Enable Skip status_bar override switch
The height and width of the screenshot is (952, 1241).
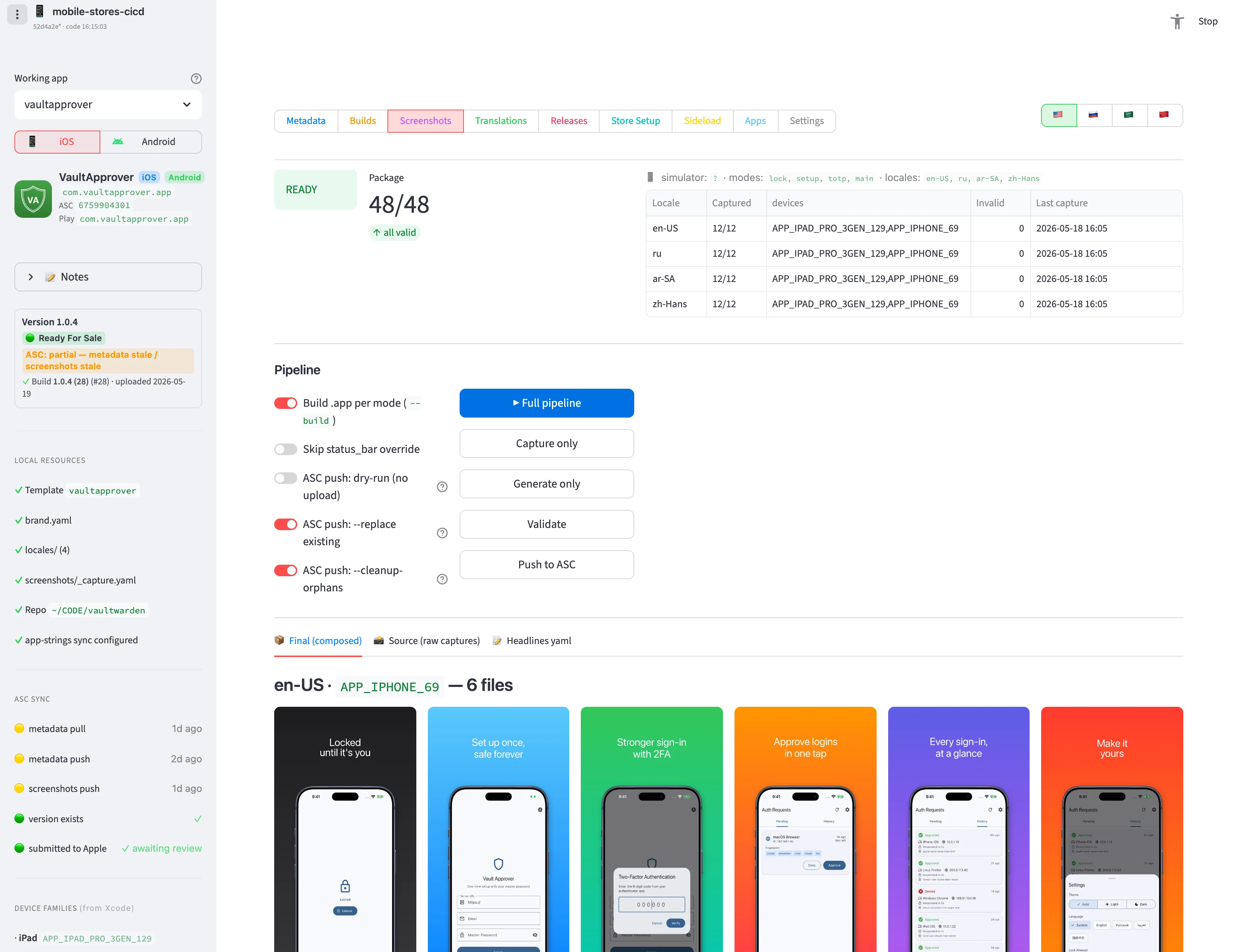[x=286, y=449]
